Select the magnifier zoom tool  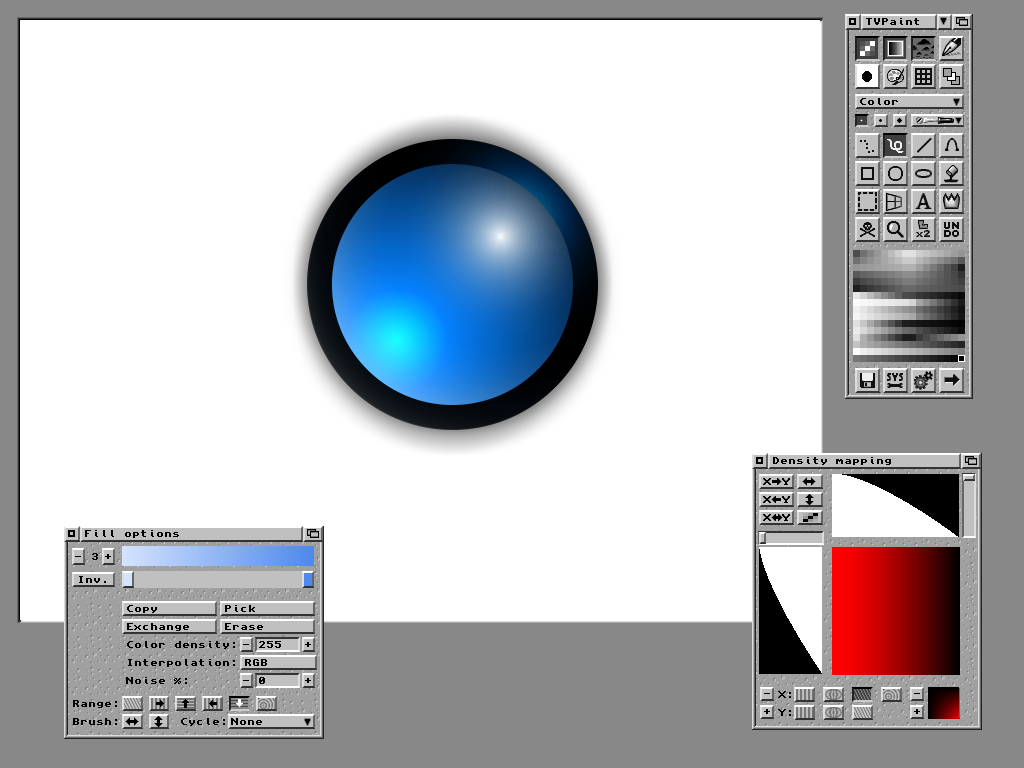coord(895,229)
